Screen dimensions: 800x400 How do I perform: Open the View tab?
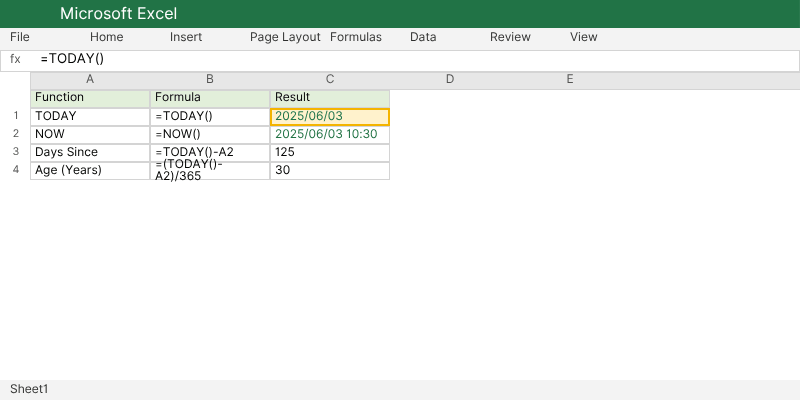[x=584, y=37]
